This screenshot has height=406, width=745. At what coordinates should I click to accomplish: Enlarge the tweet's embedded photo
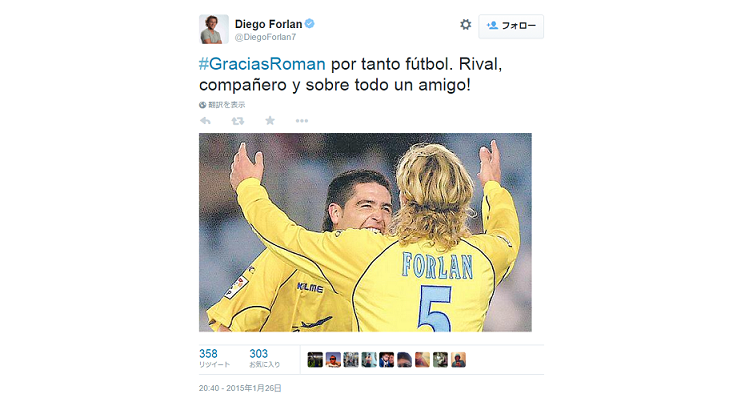365,232
